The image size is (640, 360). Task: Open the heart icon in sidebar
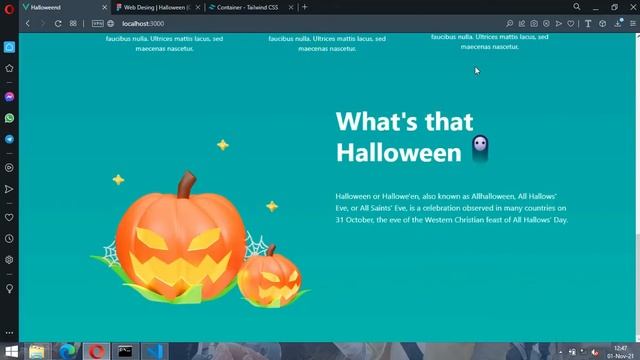(x=9, y=218)
